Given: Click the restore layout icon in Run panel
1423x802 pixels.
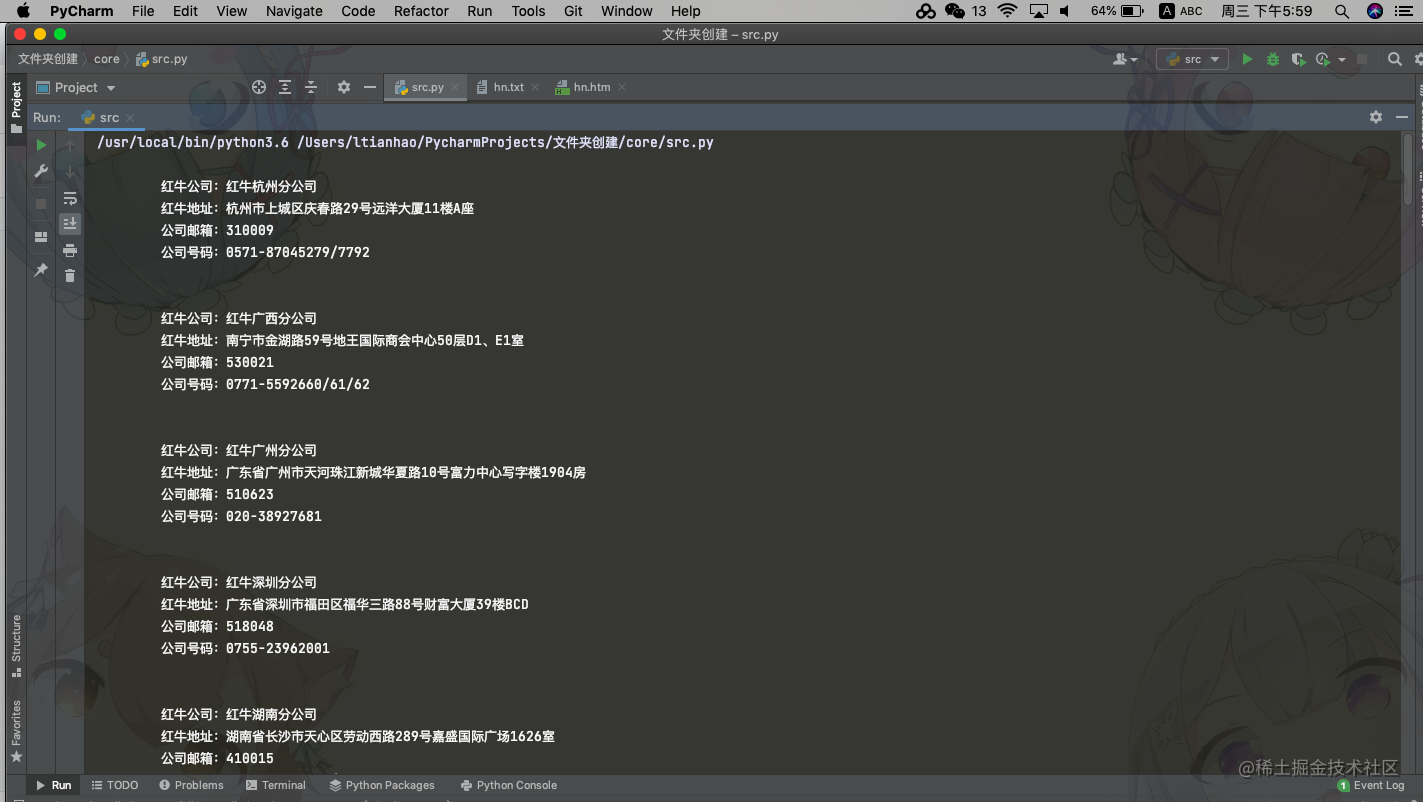Looking at the screenshot, I should pos(41,237).
